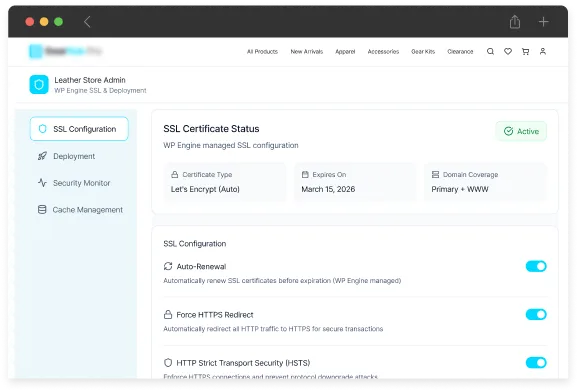Screen dimensions: 579x392
Task: Click the browser back arrow
Action: click(87, 22)
